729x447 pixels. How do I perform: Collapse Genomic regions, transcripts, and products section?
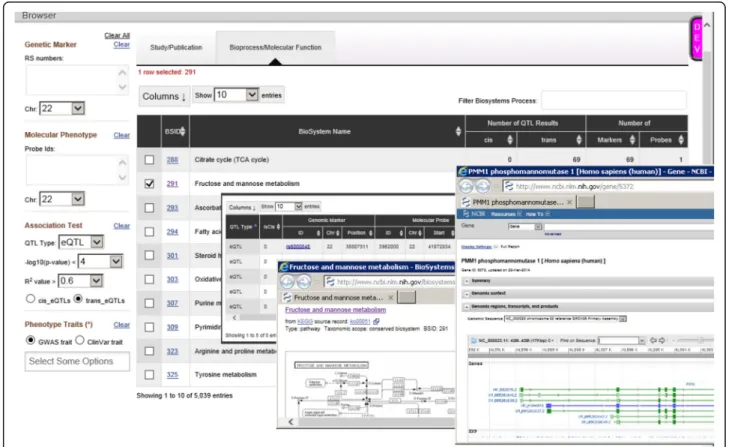pos(468,307)
